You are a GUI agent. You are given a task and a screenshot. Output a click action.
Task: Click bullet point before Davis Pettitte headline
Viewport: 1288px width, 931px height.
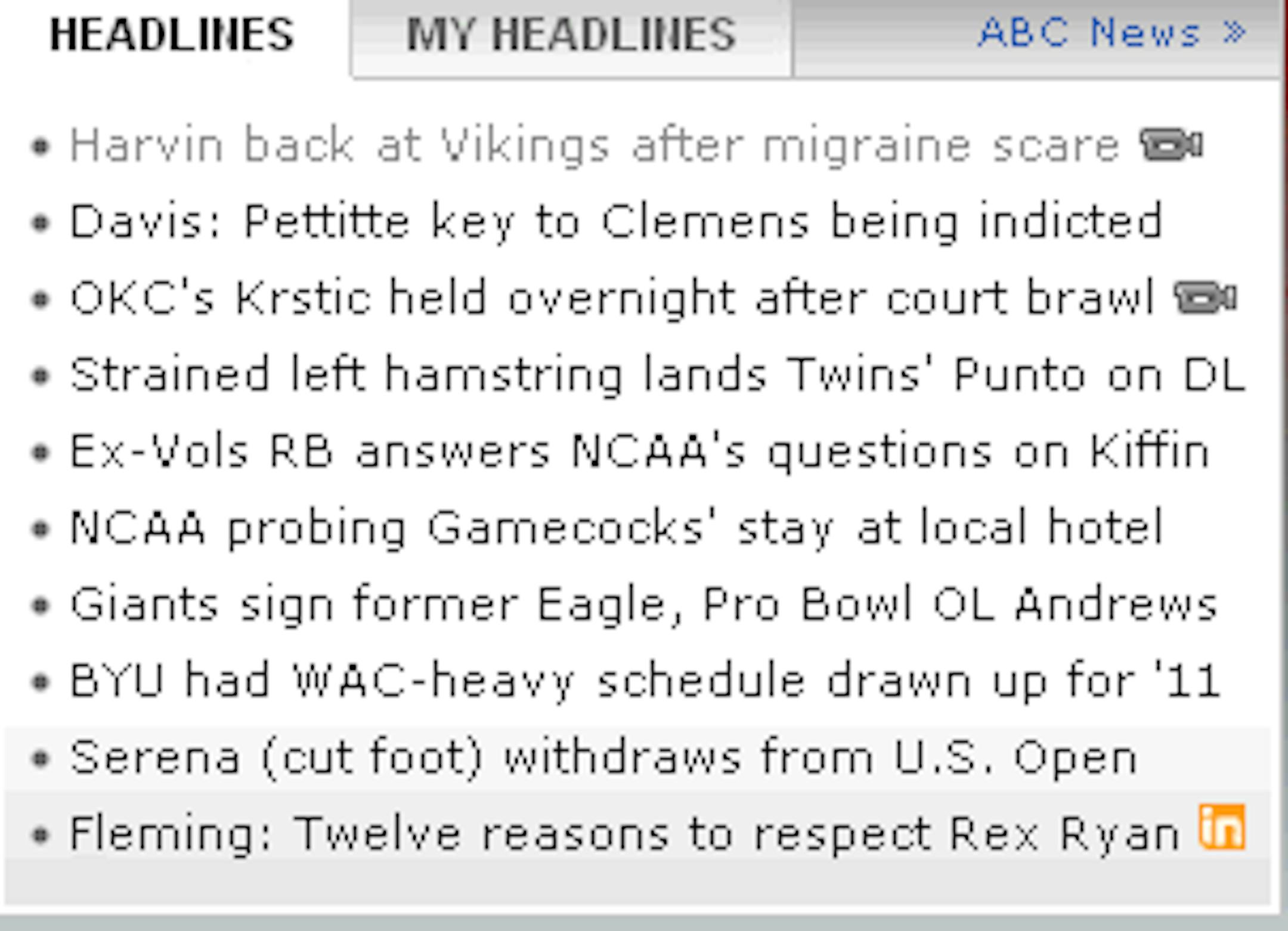(x=40, y=223)
